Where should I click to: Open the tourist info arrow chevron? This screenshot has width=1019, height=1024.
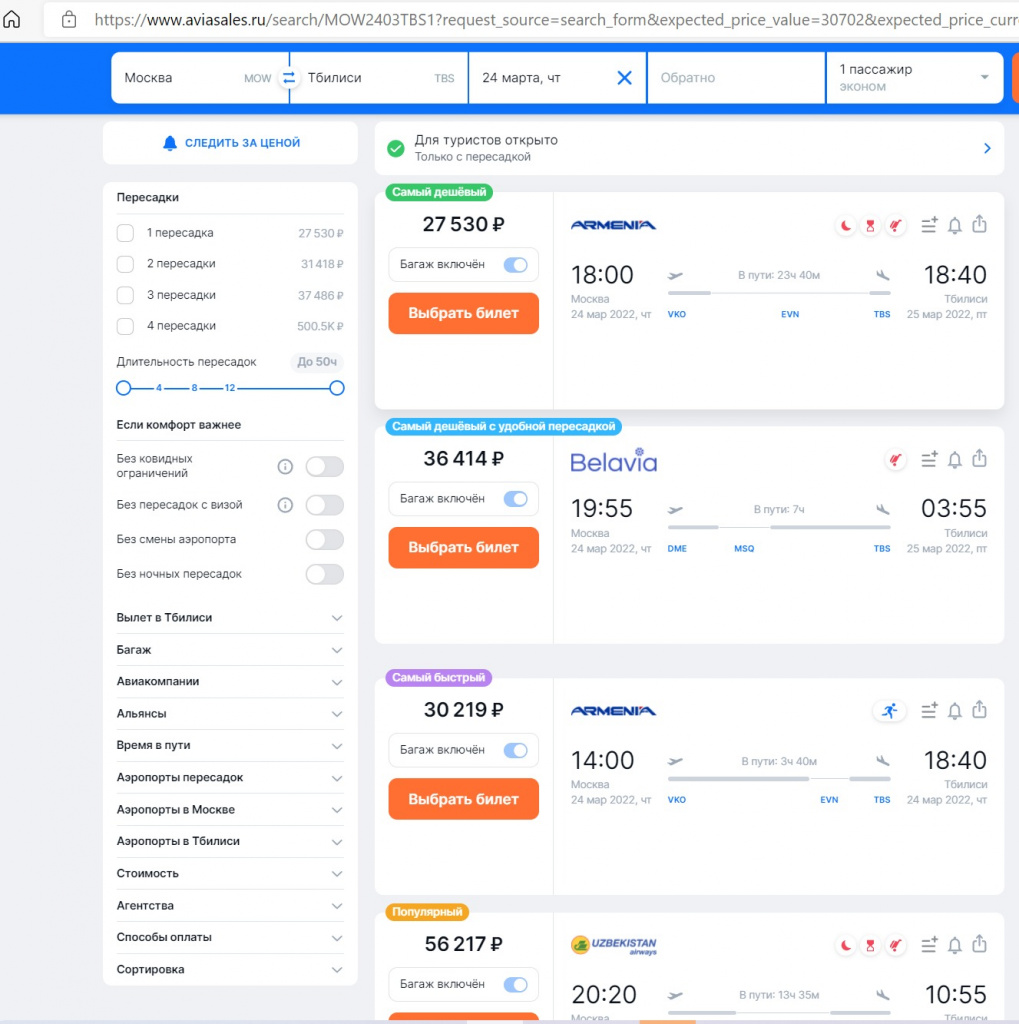click(987, 148)
